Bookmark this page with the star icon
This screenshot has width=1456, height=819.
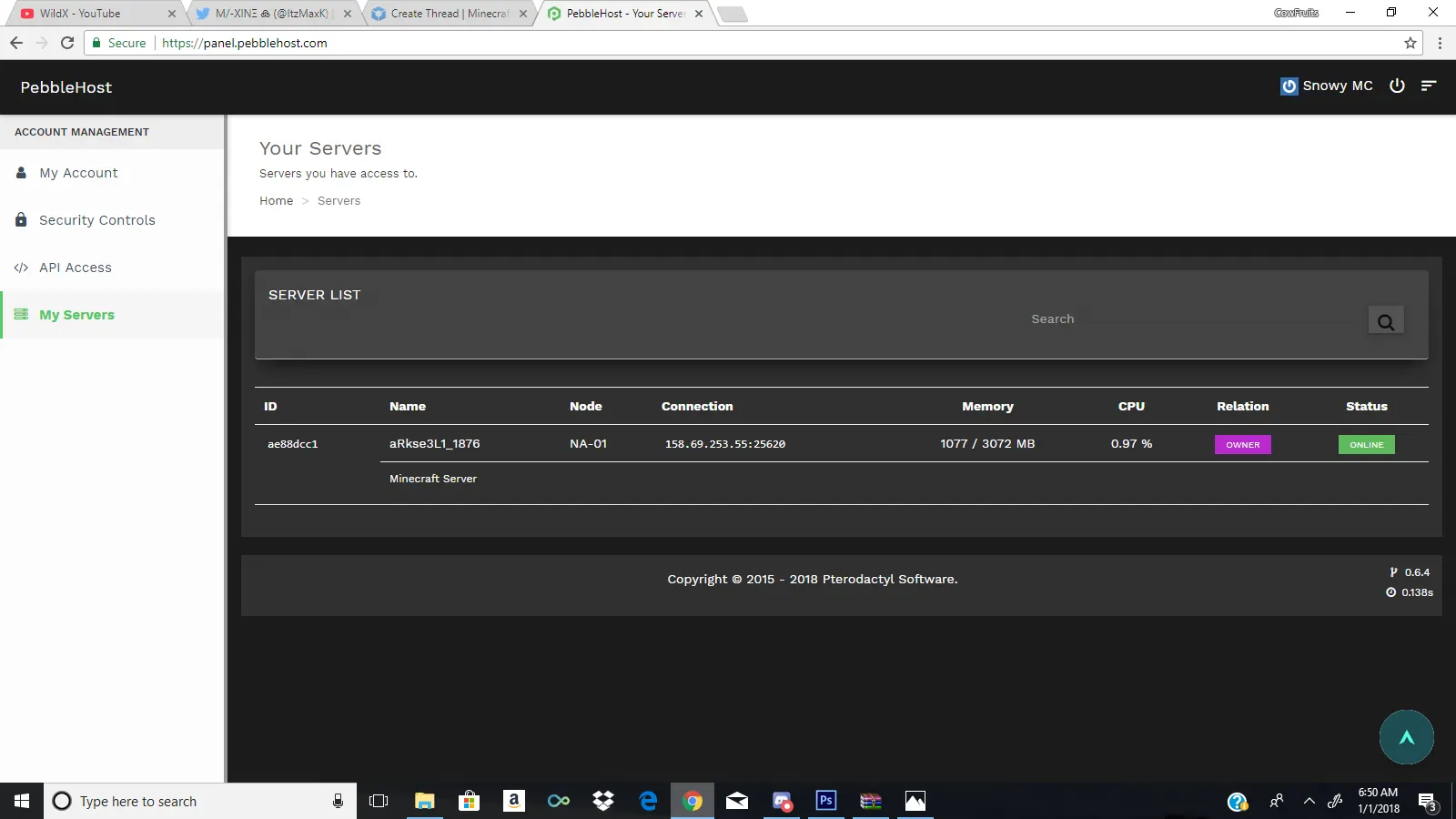point(1410,43)
